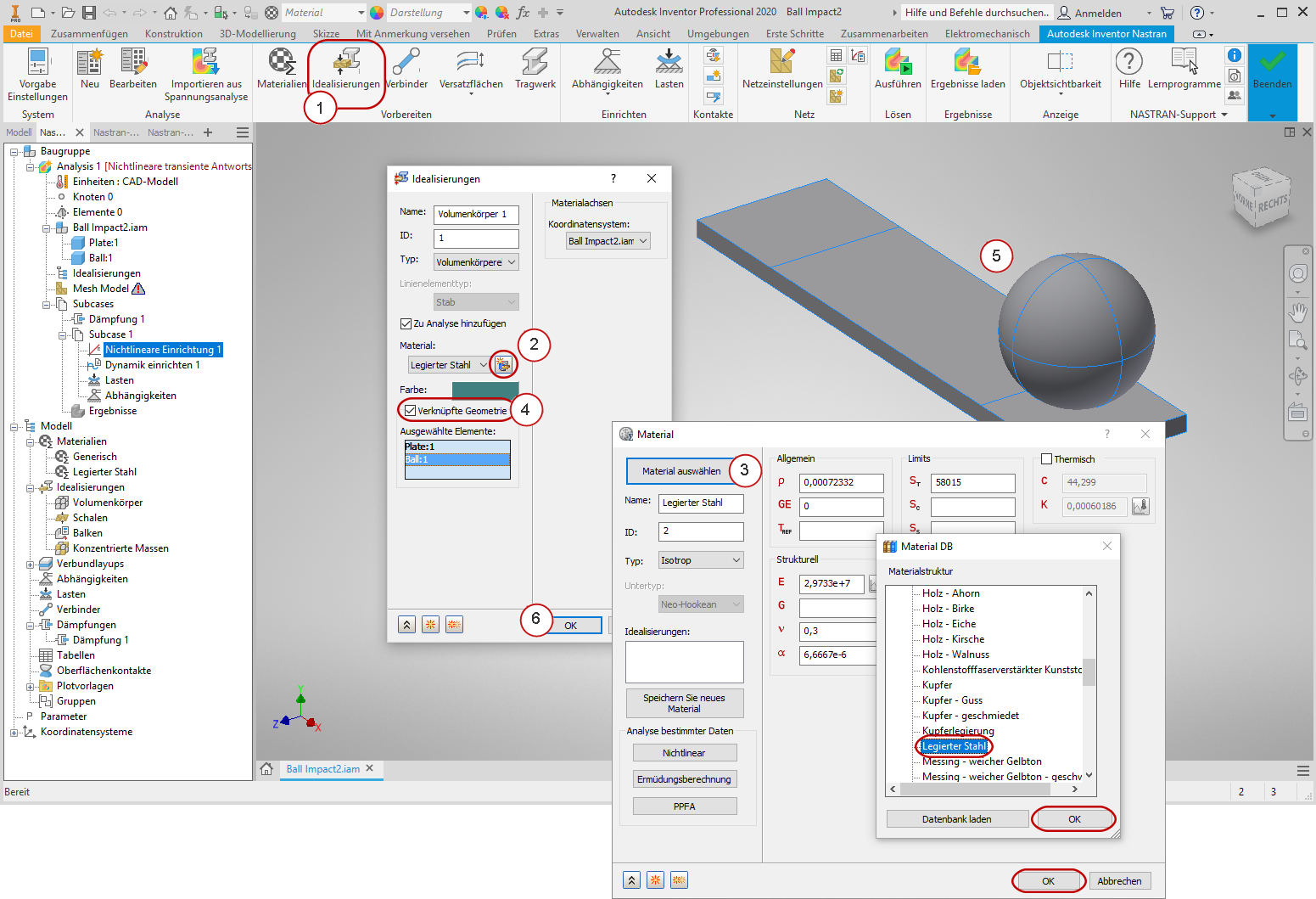Collapse the Modell tree node
Viewport: 1316px width, 899px height.
(14, 426)
